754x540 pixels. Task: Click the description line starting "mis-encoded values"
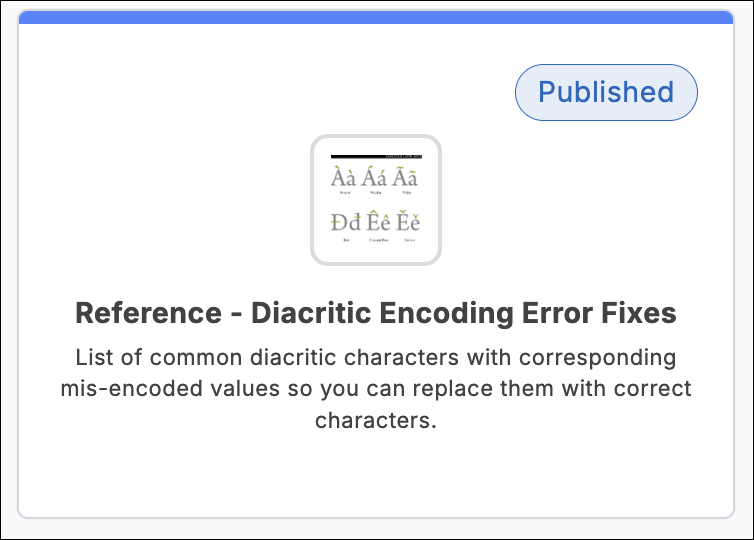click(376, 388)
